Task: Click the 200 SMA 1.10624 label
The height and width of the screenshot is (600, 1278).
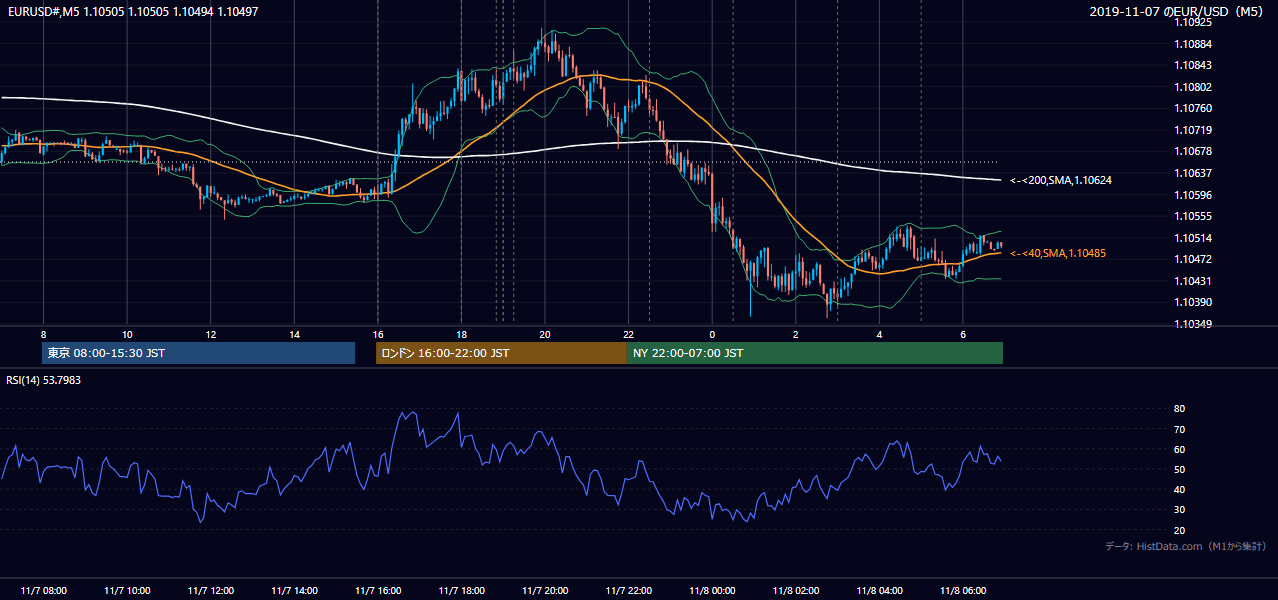Action: (x=1061, y=180)
